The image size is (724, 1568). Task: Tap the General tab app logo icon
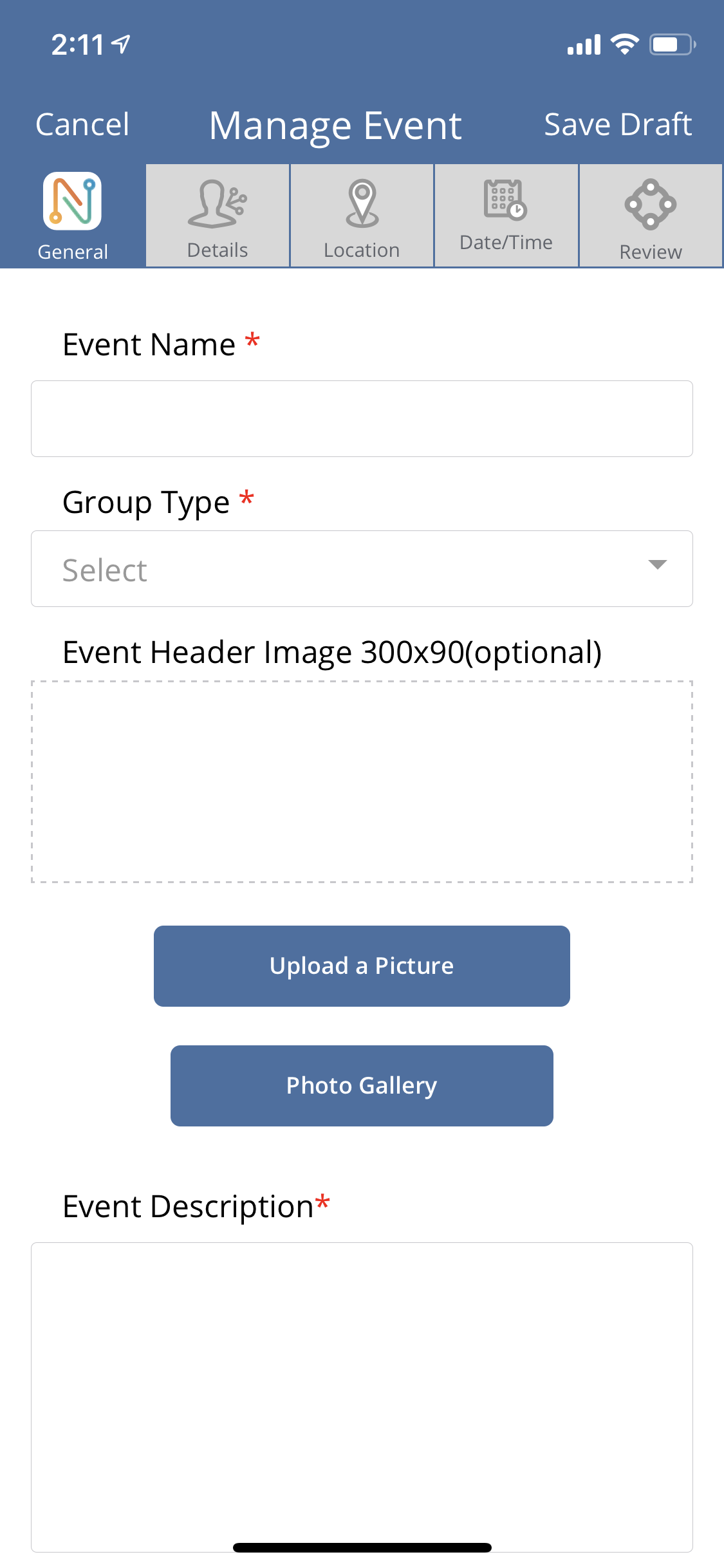(x=72, y=201)
